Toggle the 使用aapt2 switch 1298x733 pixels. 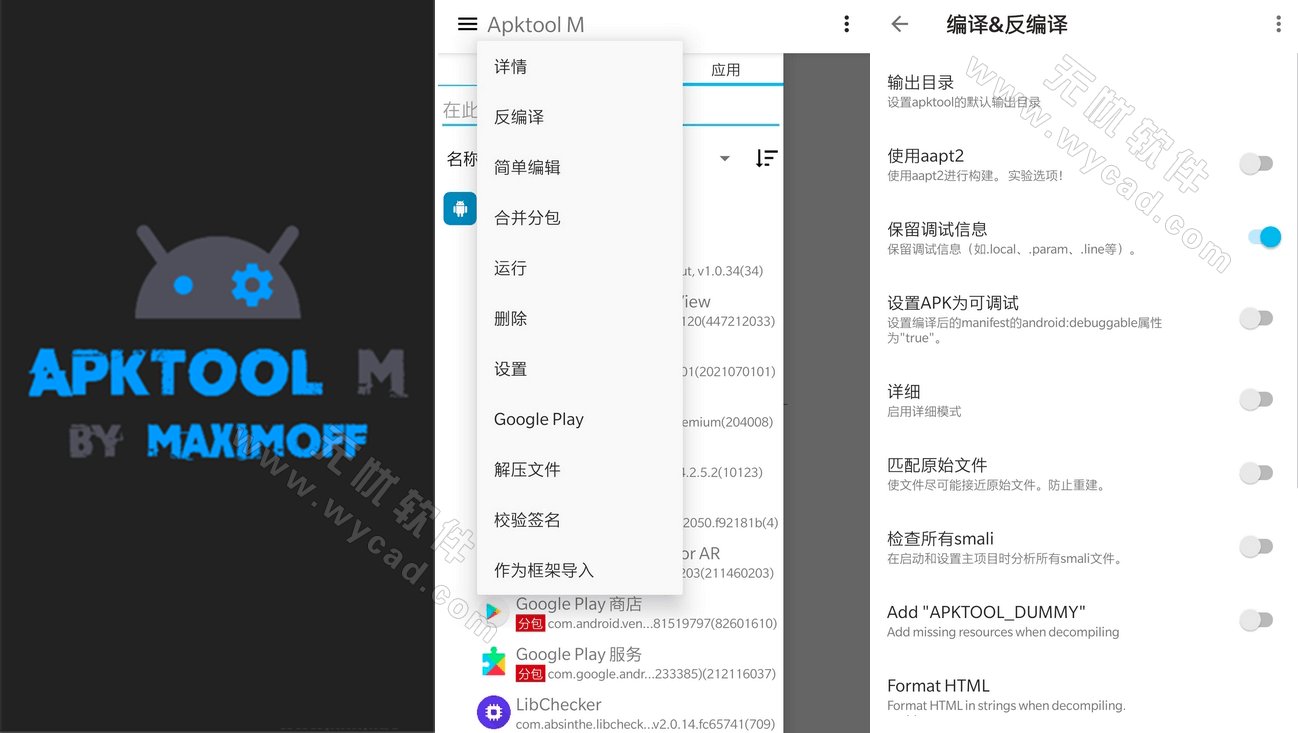pyautogui.click(x=1256, y=164)
